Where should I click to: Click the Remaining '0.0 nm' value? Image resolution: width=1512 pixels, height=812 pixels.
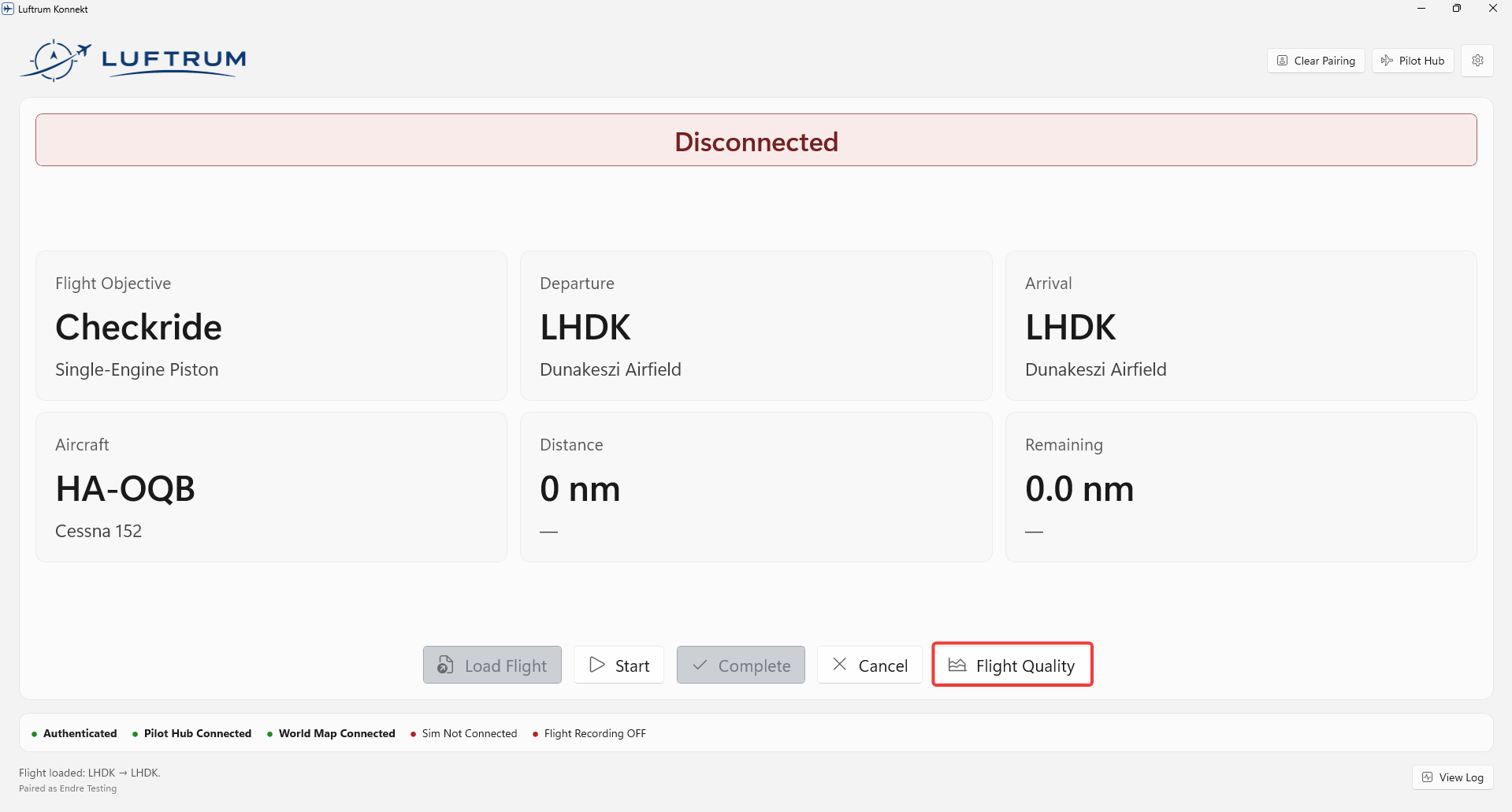pyautogui.click(x=1079, y=489)
